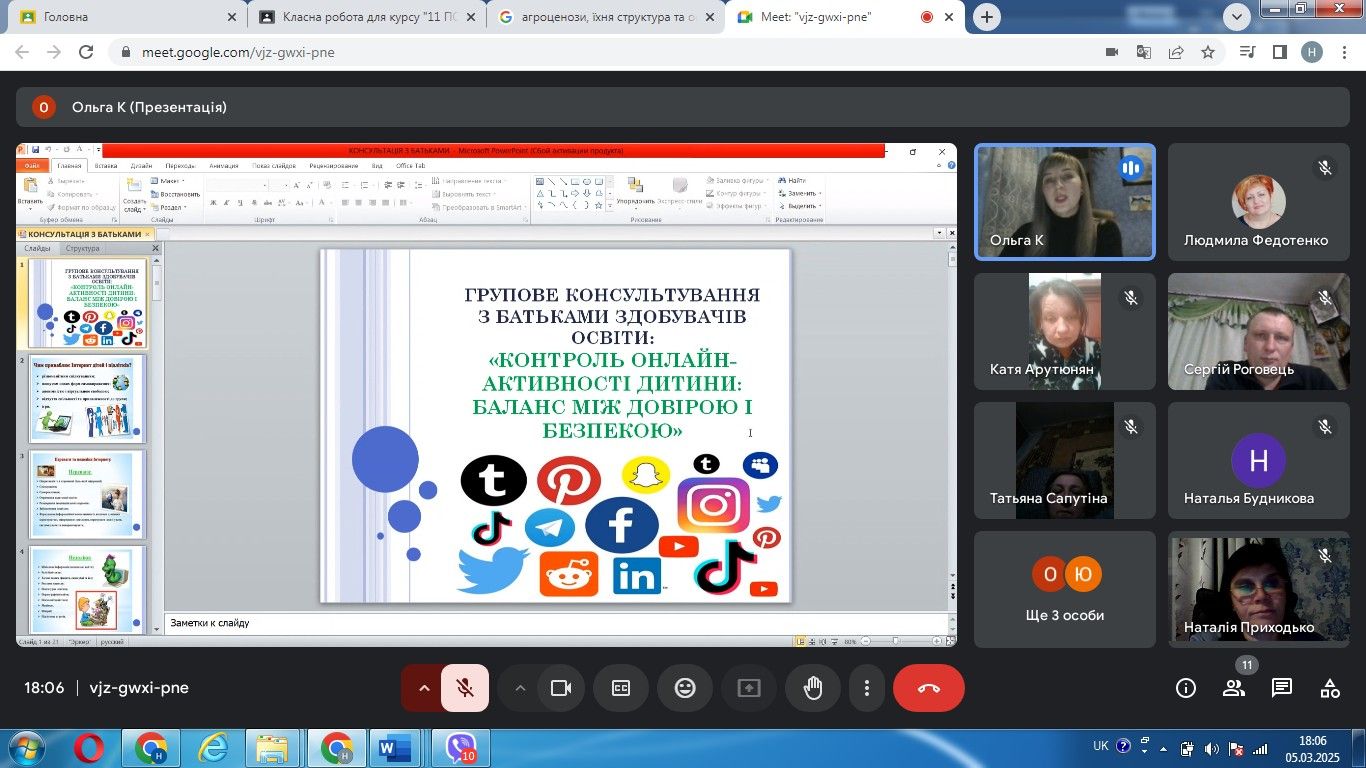Expand audio settings arrow beside microphone

coord(423,688)
